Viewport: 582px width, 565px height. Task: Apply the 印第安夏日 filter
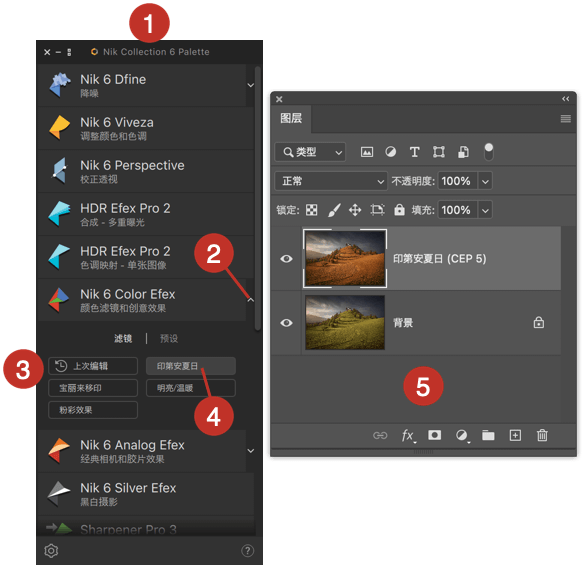point(191,366)
